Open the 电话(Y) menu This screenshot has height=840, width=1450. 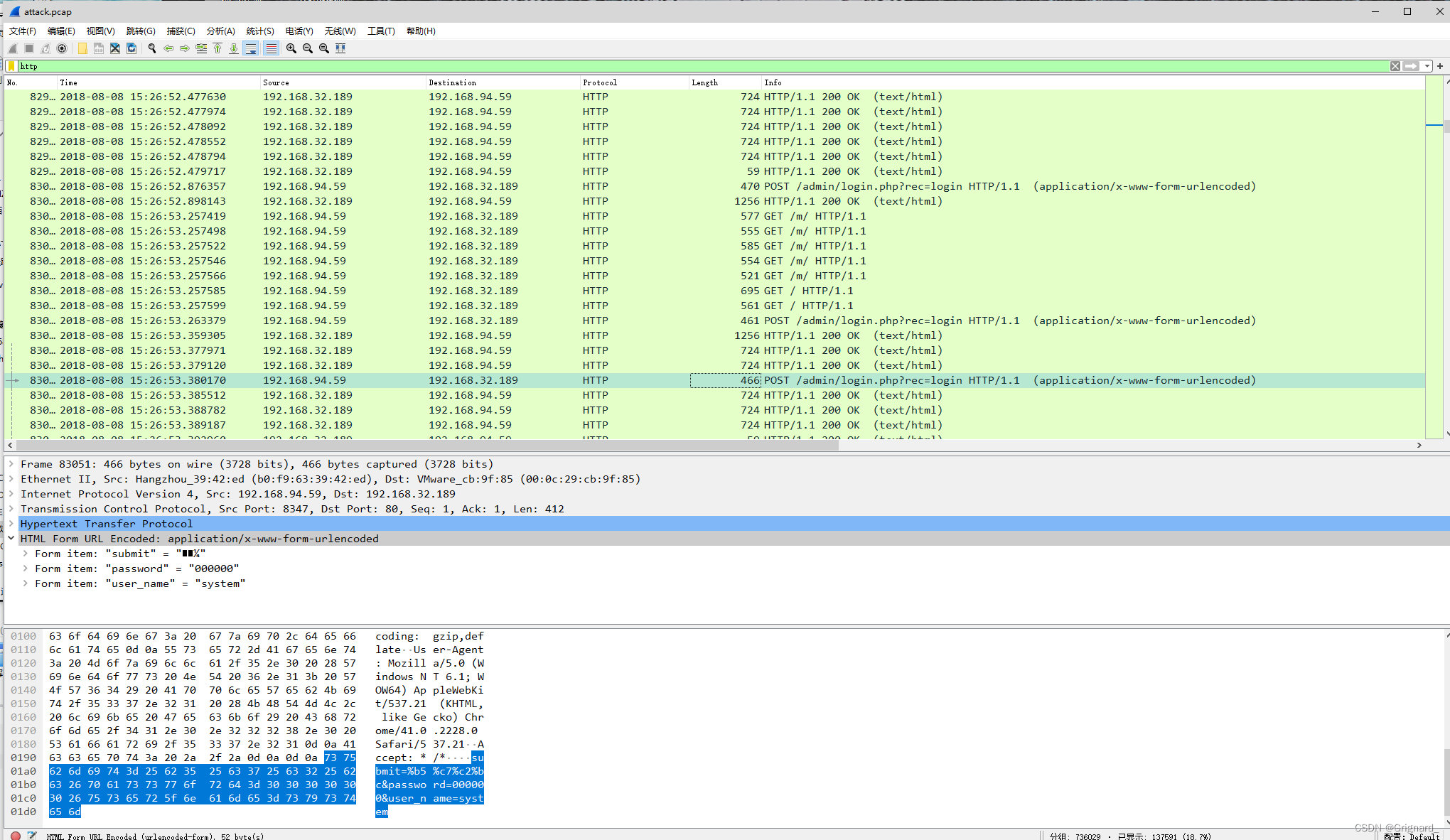click(299, 31)
